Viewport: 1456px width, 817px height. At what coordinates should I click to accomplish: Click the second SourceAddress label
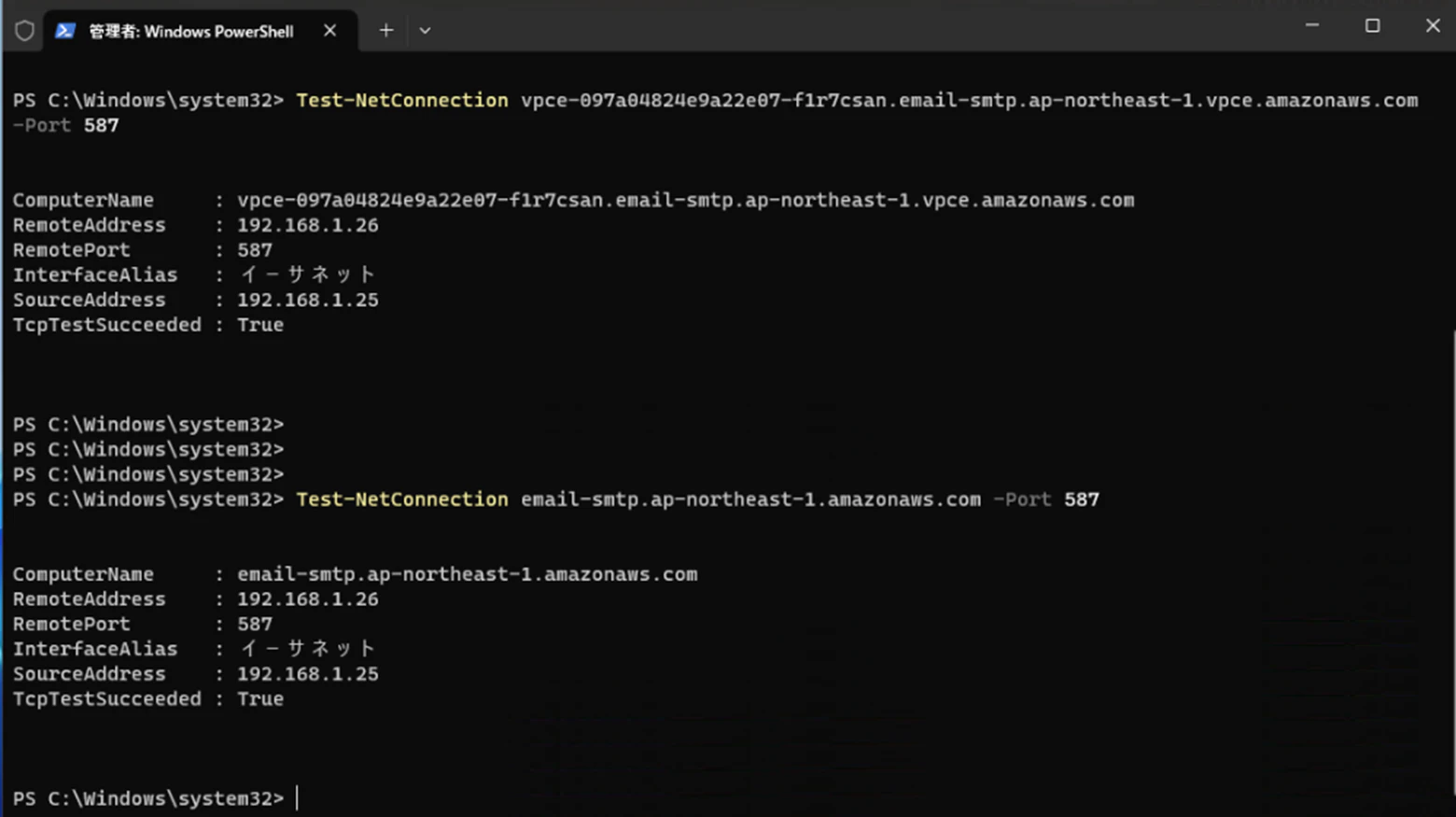click(89, 674)
